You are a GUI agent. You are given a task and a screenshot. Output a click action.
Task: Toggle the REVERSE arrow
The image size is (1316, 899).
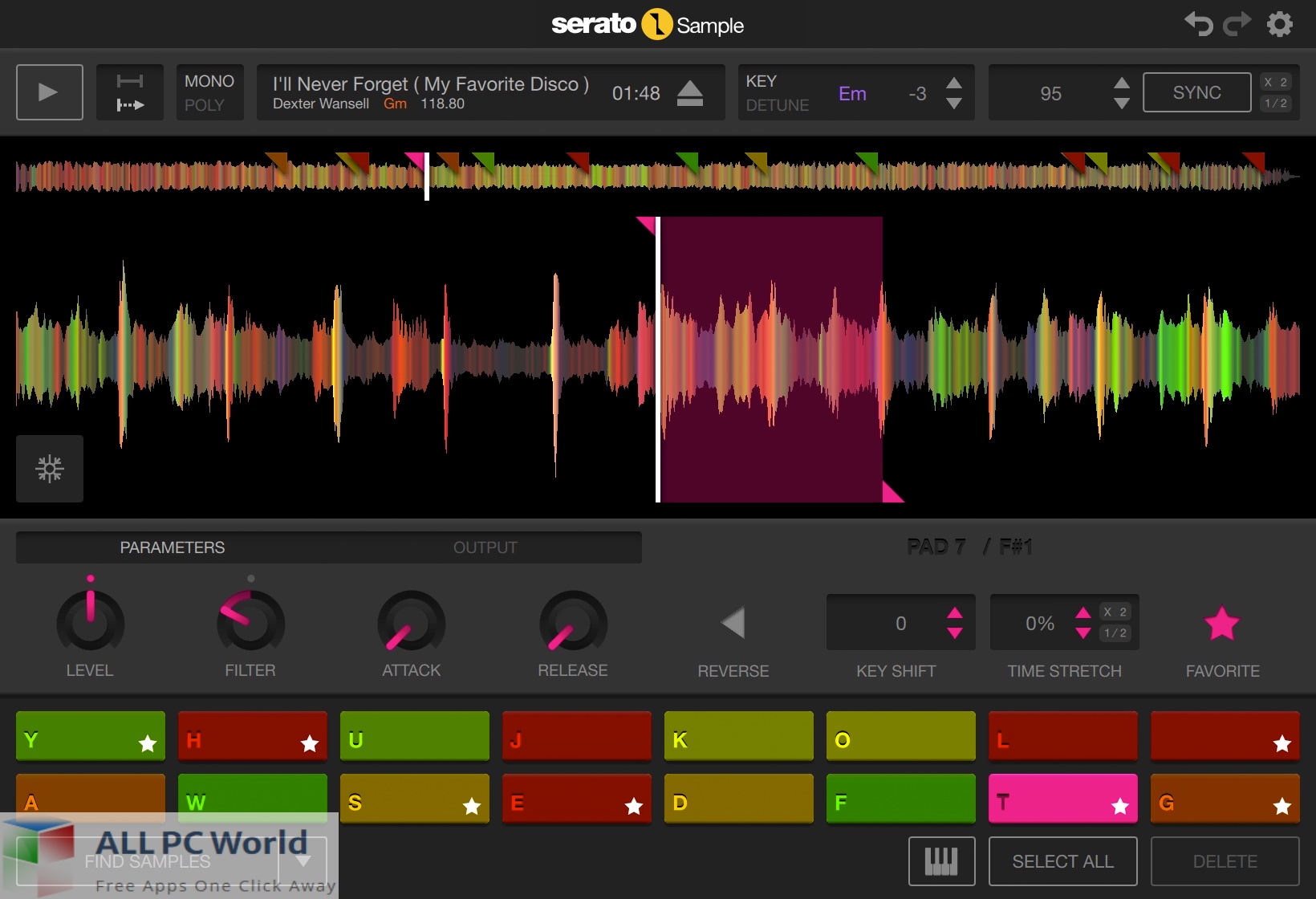pyautogui.click(x=733, y=623)
